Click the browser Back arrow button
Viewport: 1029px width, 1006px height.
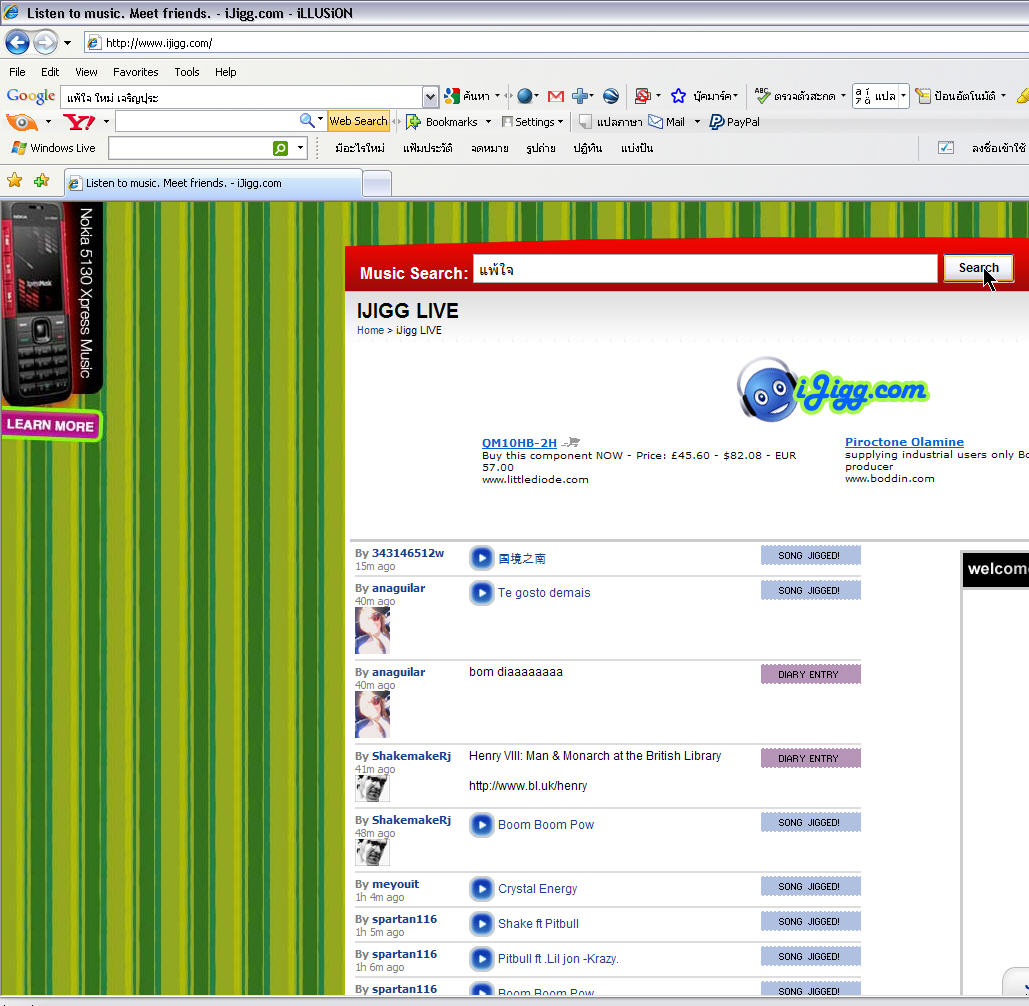pos(17,43)
